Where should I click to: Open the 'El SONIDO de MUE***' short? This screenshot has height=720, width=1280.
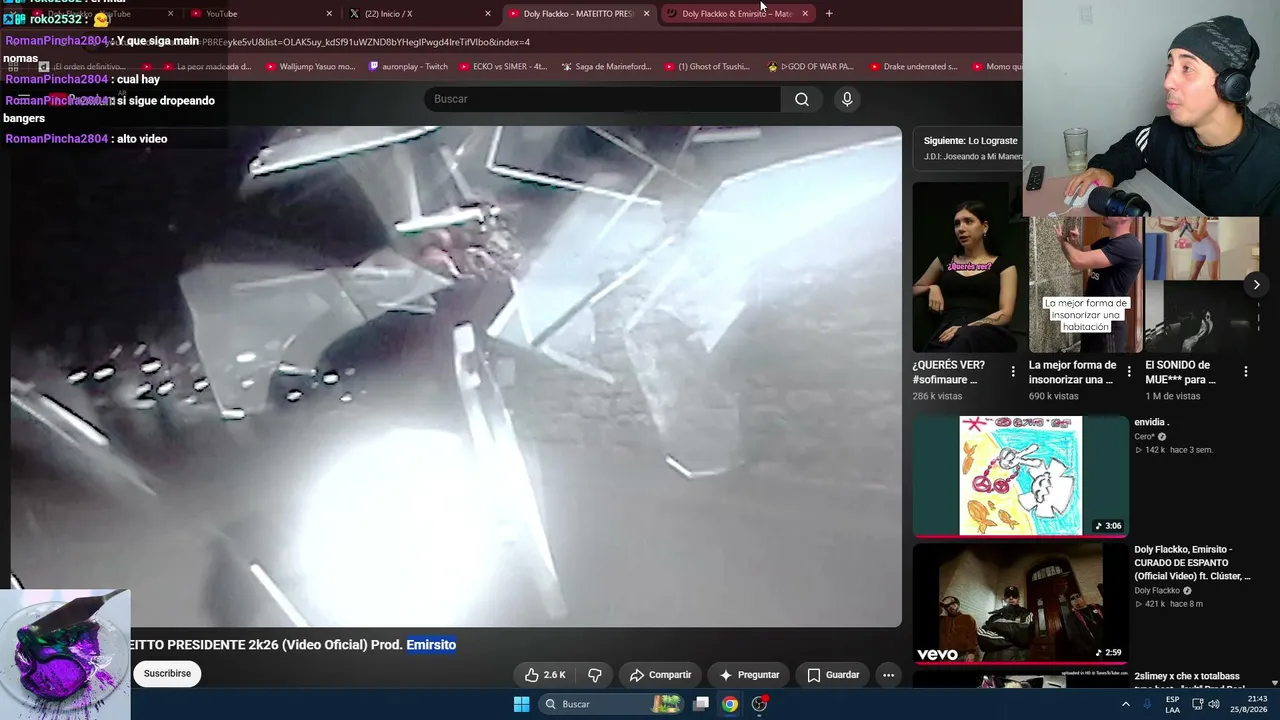(x=1201, y=284)
